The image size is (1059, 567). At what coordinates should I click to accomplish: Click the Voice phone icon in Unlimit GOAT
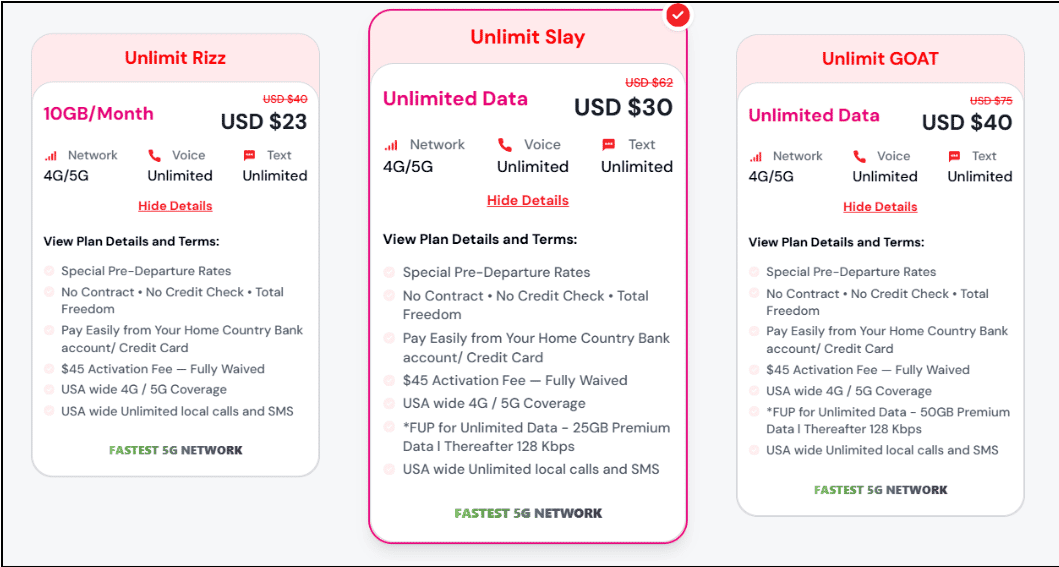coord(859,157)
